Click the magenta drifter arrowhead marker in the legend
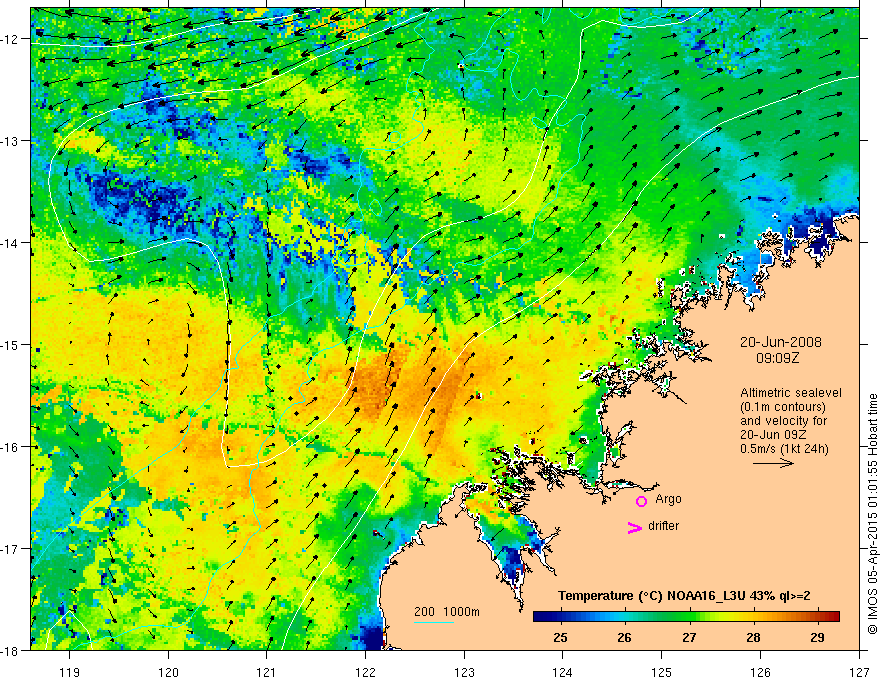This screenshot has height=680, width=880. click(635, 528)
